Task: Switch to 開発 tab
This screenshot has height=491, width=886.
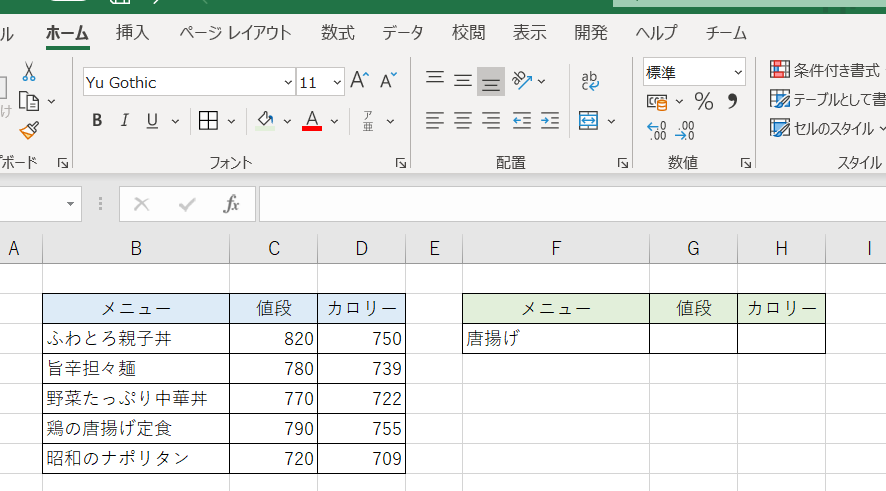Action: point(591,33)
